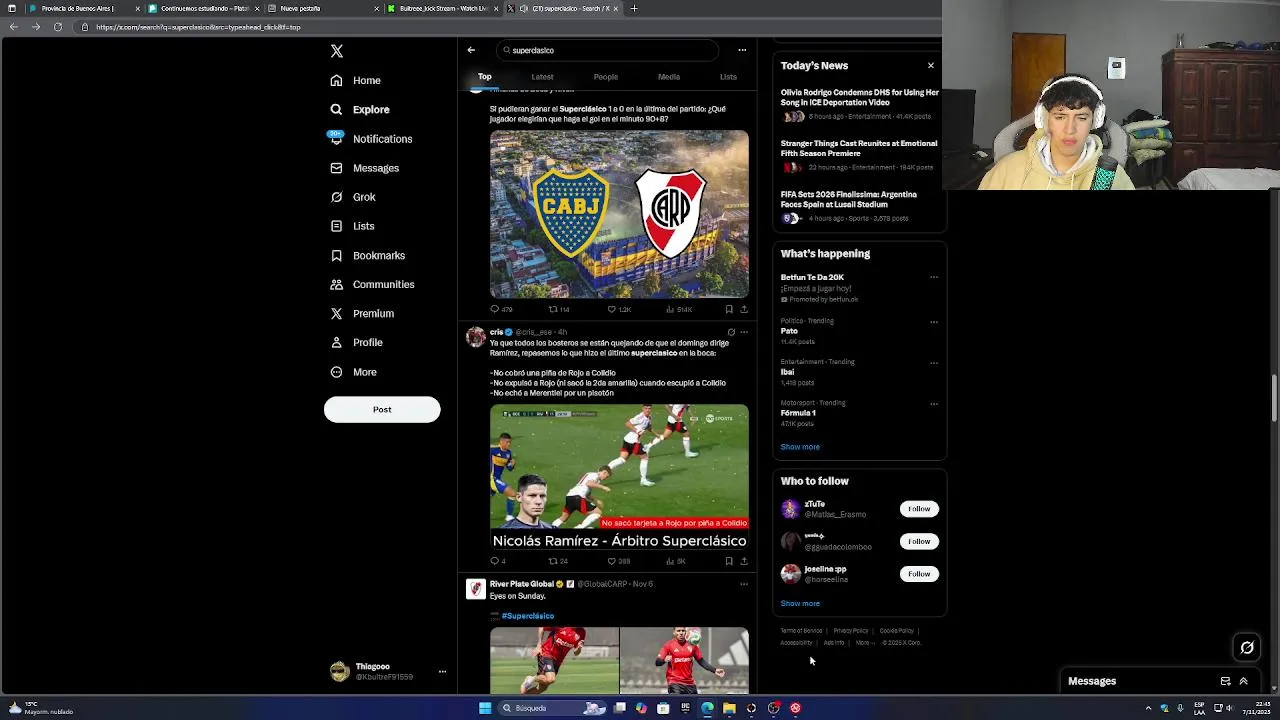Click the Premium X icon in the sidebar
The image size is (1280, 720).
(337, 313)
